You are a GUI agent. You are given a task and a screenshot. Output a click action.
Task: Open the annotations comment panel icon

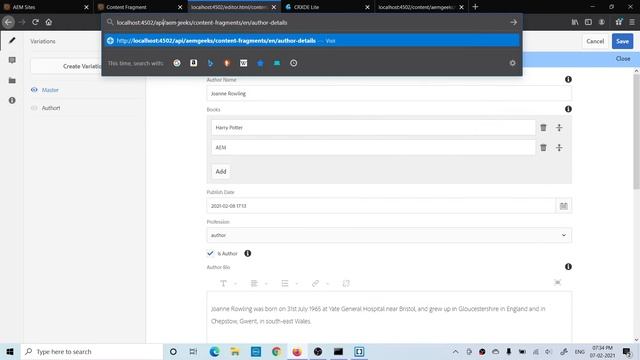[12, 60]
